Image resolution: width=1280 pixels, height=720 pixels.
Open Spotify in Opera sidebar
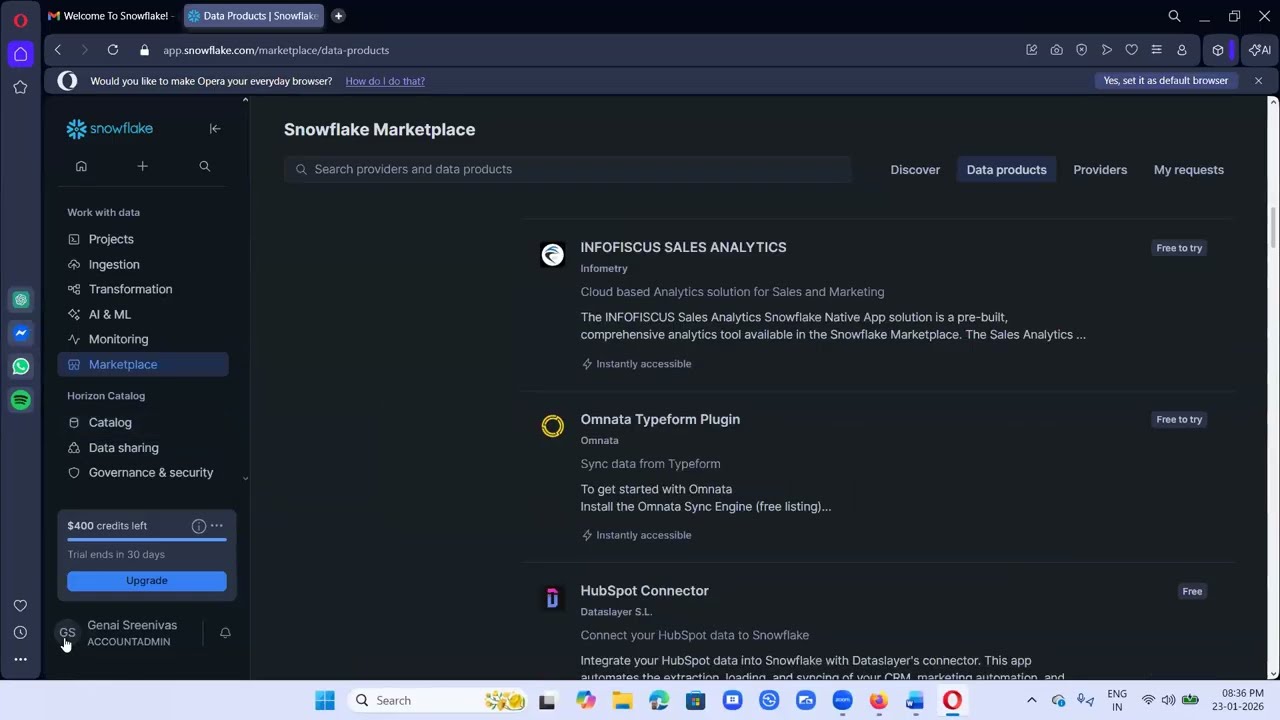click(20, 400)
